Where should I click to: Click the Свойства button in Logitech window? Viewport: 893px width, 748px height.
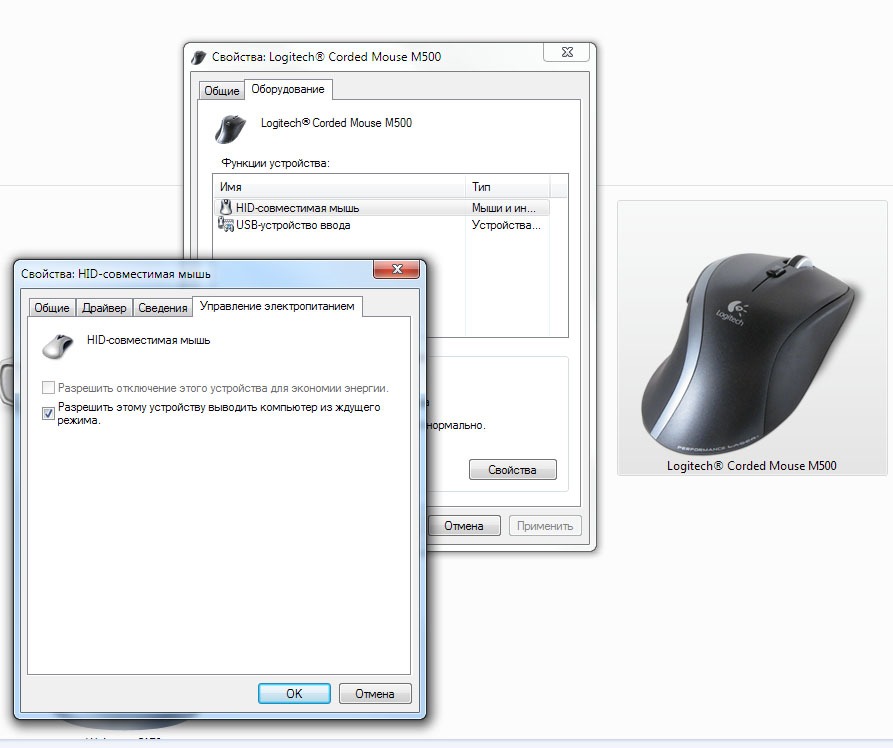click(513, 469)
